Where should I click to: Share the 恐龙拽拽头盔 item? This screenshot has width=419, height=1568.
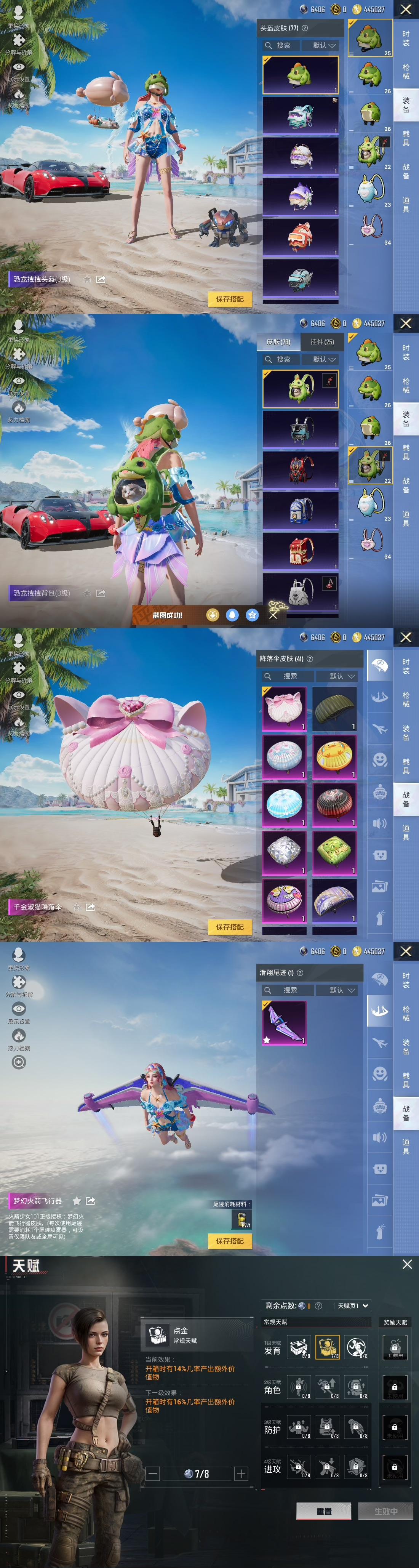101,279
